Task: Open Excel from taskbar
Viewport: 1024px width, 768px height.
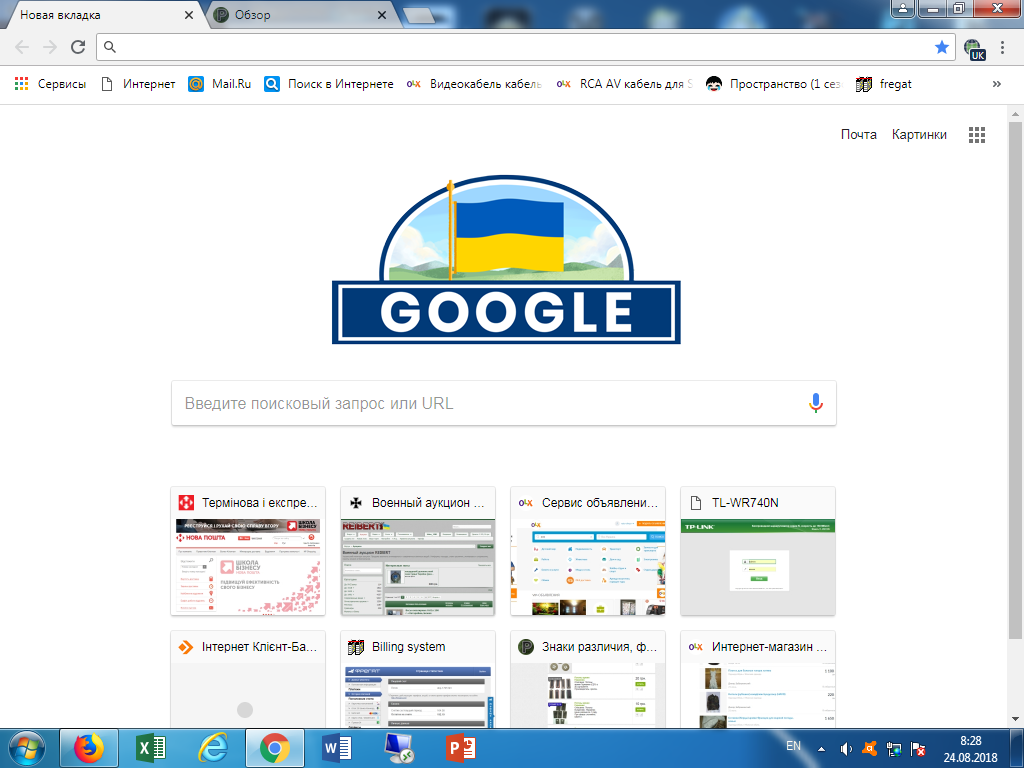Action: pos(151,748)
